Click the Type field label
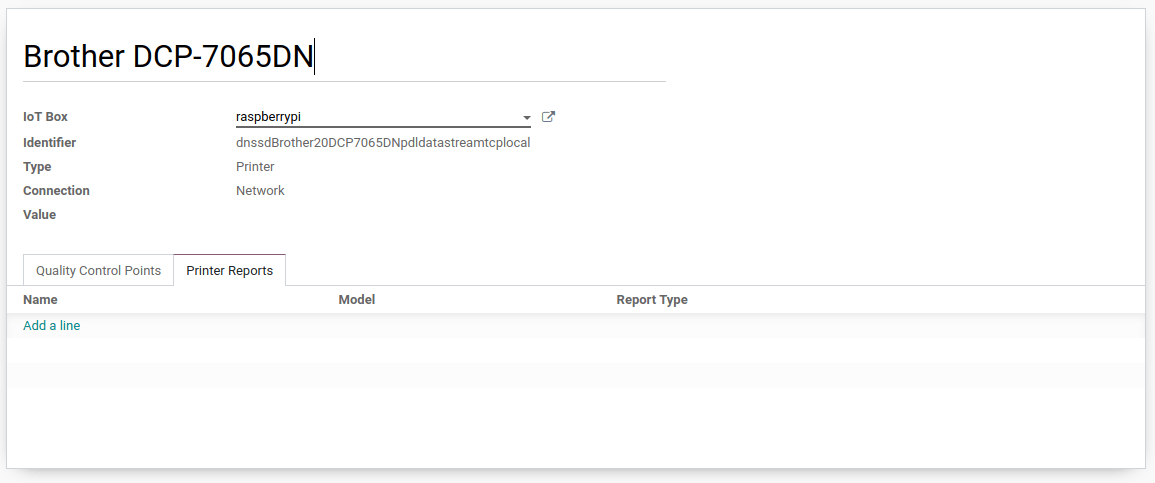Screen dimensions: 1155x483 [37, 167]
